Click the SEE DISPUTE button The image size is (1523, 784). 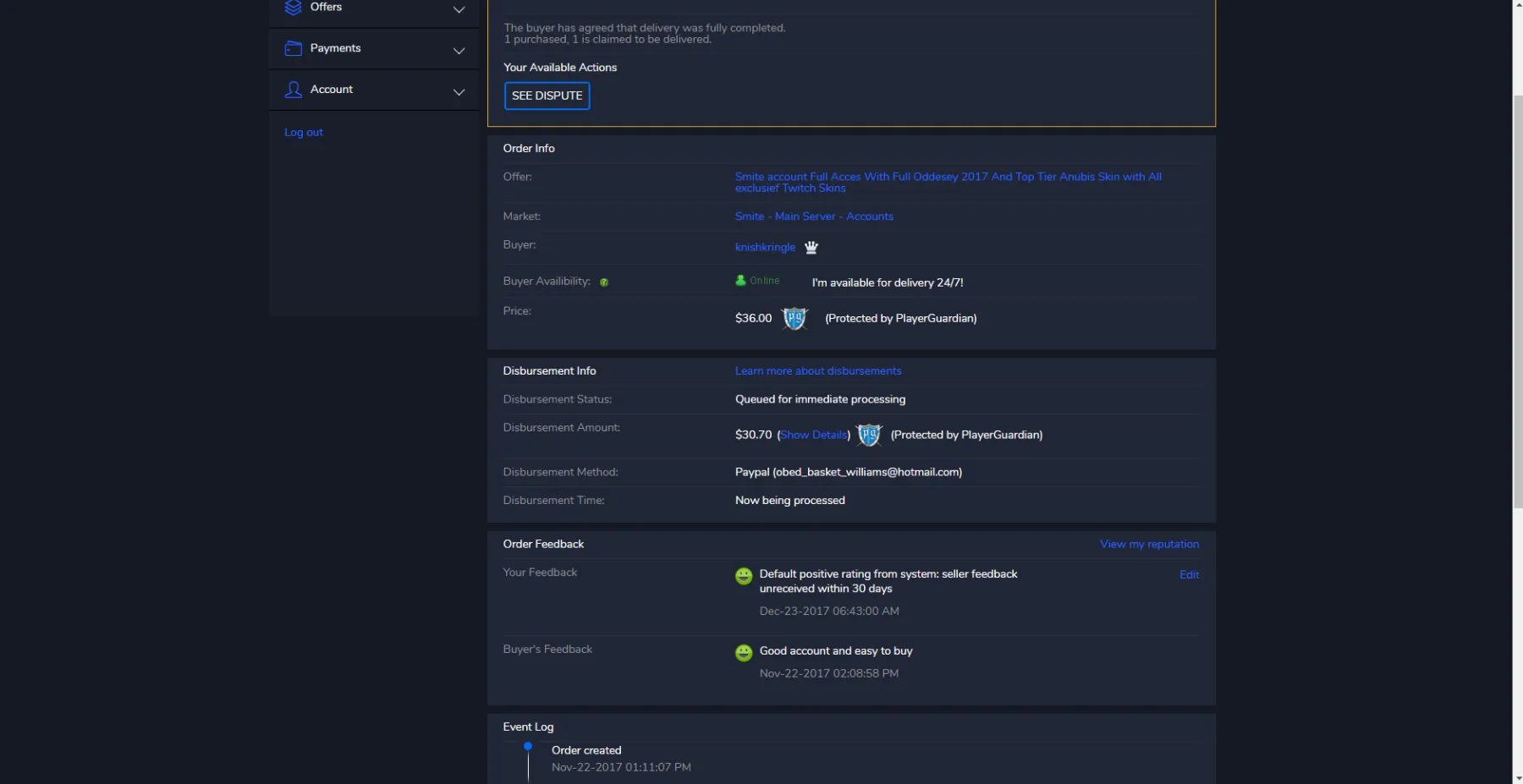547,96
